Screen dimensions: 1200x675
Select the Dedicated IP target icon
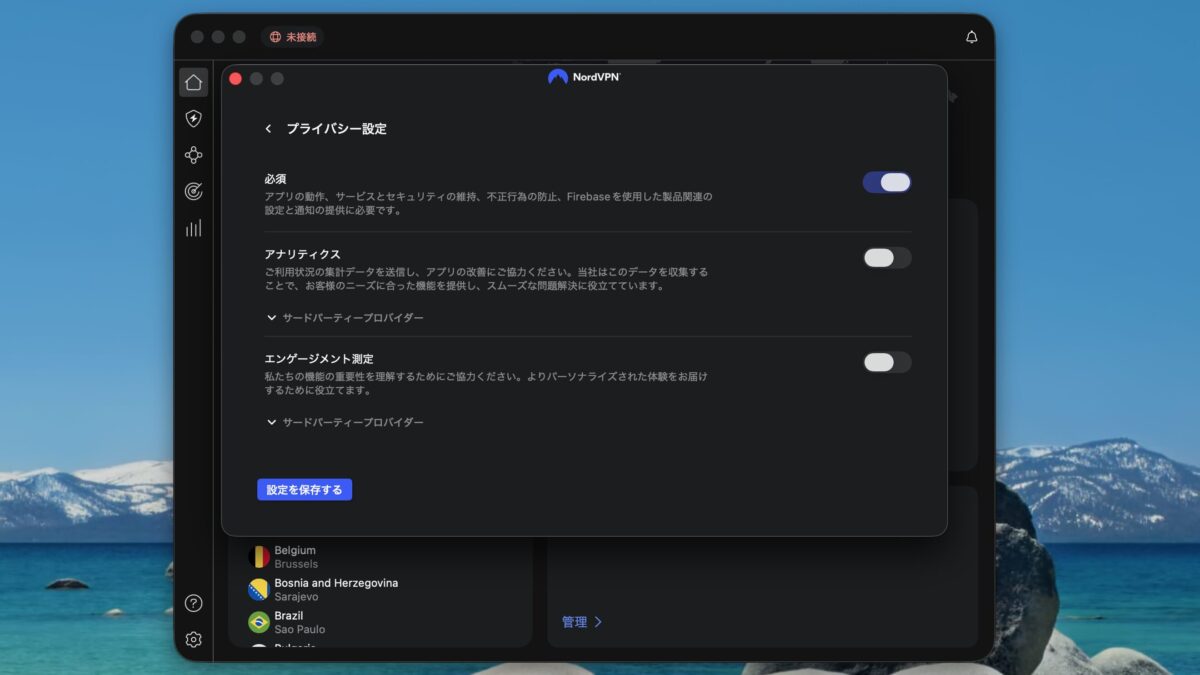pos(193,191)
